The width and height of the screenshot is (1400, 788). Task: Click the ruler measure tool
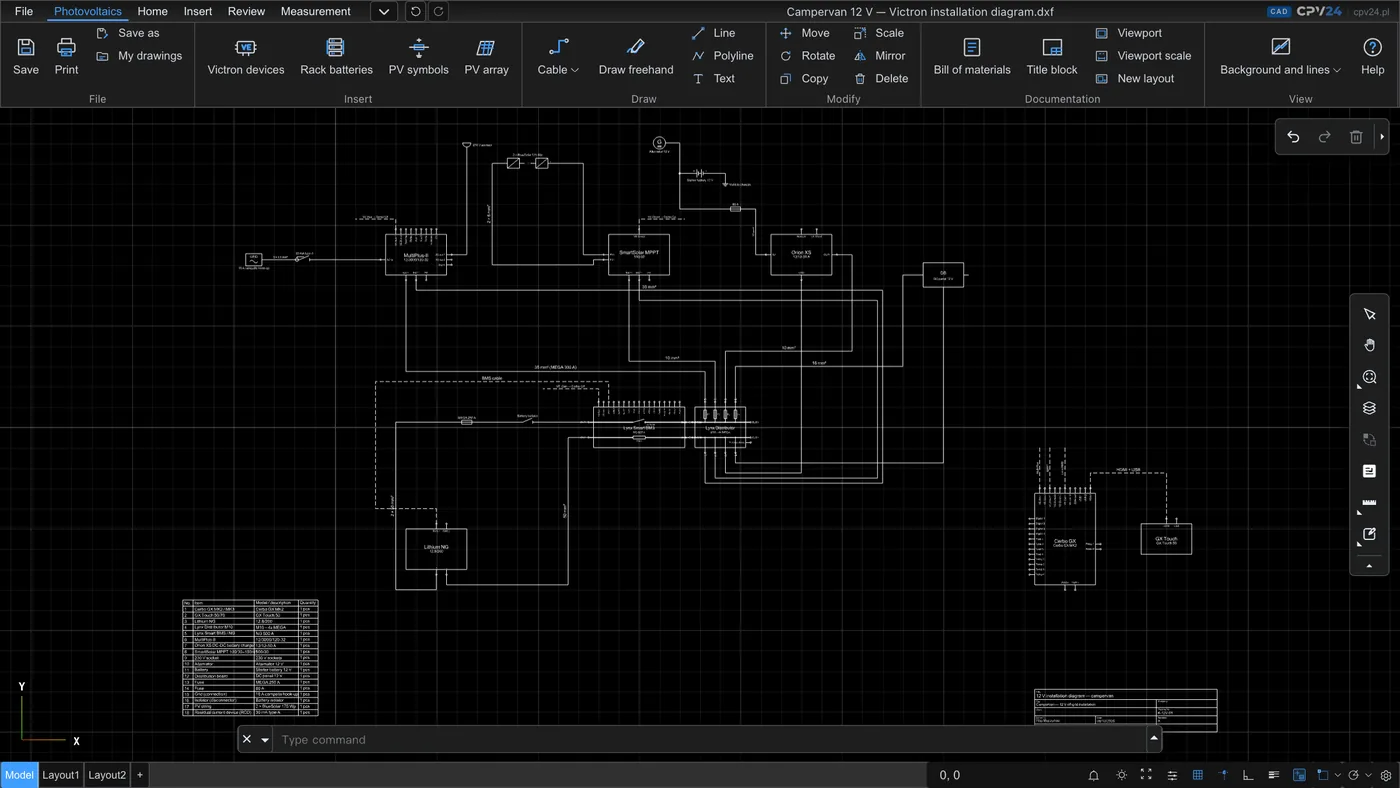[1370, 503]
